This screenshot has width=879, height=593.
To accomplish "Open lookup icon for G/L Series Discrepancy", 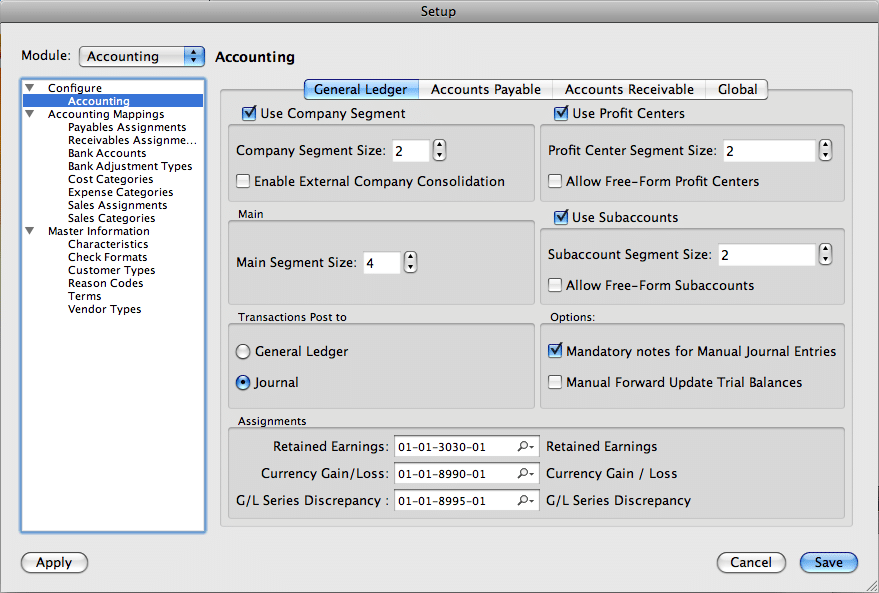I will tap(525, 501).
